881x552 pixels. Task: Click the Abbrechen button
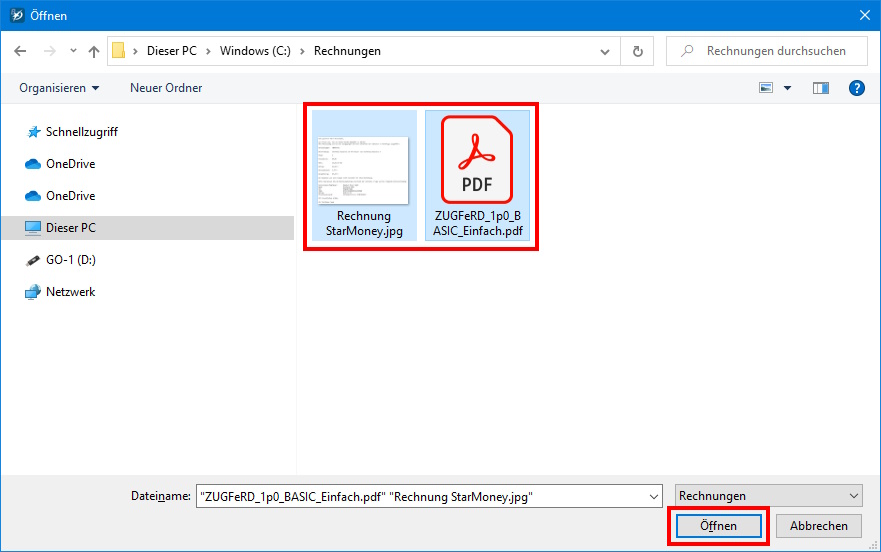[818, 526]
